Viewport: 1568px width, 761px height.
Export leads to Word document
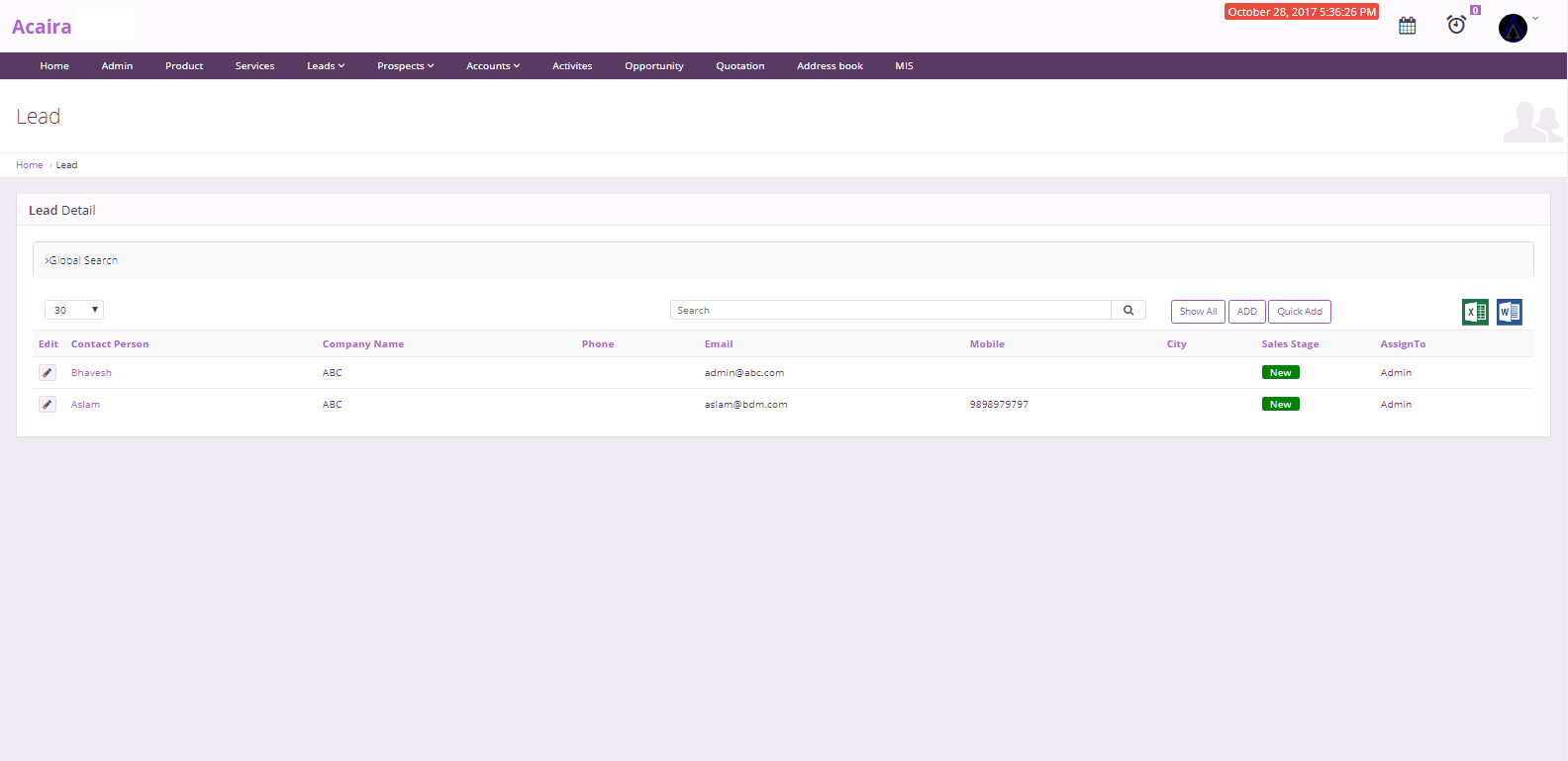point(1509,312)
